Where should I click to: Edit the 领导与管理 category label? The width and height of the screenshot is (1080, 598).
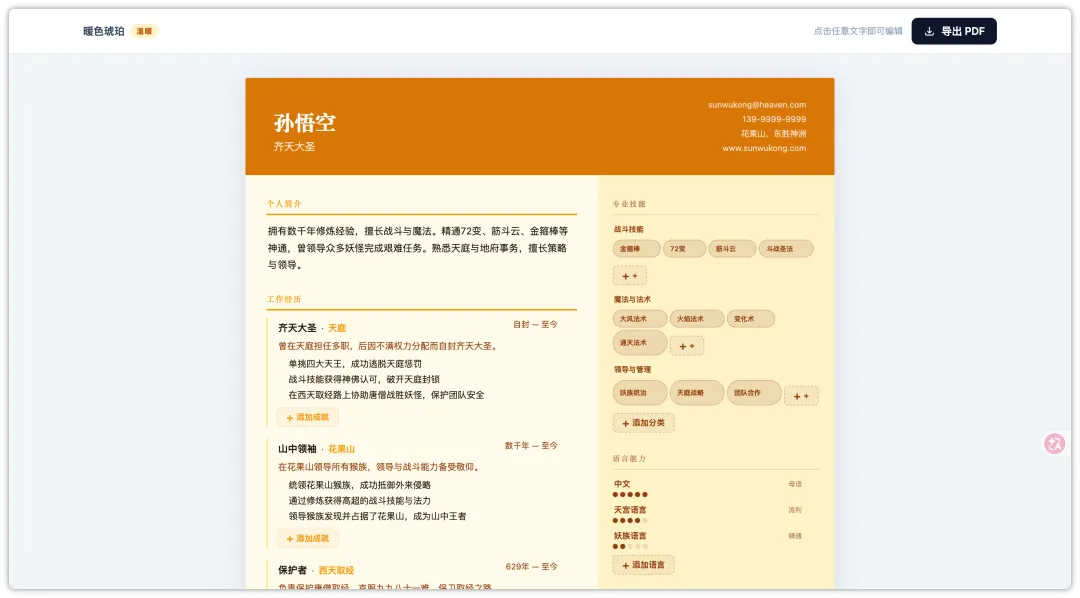coord(632,370)
